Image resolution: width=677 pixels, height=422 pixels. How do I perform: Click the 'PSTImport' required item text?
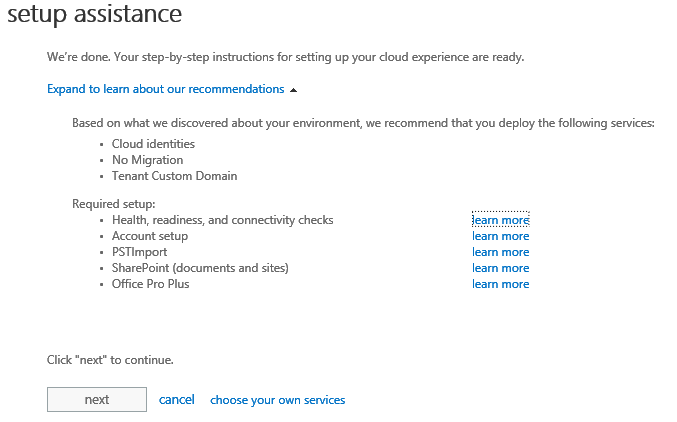pos(139,252)
